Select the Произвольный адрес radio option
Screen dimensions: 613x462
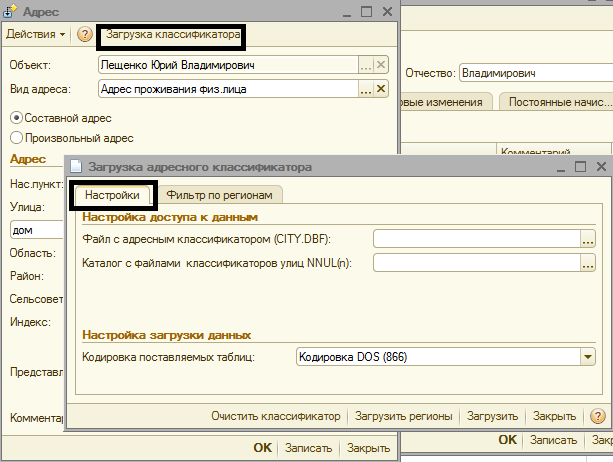click(16, 137)
